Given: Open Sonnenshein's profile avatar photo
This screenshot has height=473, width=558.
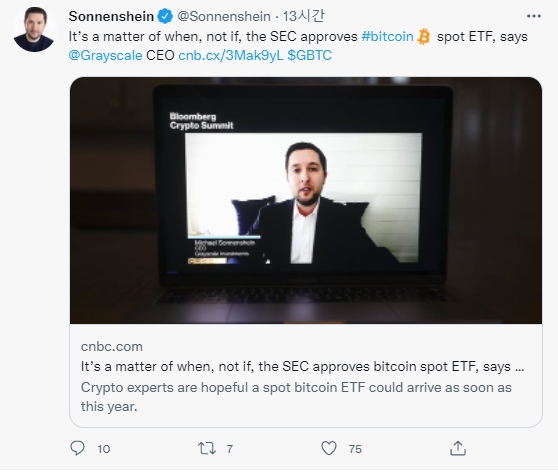Looking at the screenshot, I should tap(34, 29).
